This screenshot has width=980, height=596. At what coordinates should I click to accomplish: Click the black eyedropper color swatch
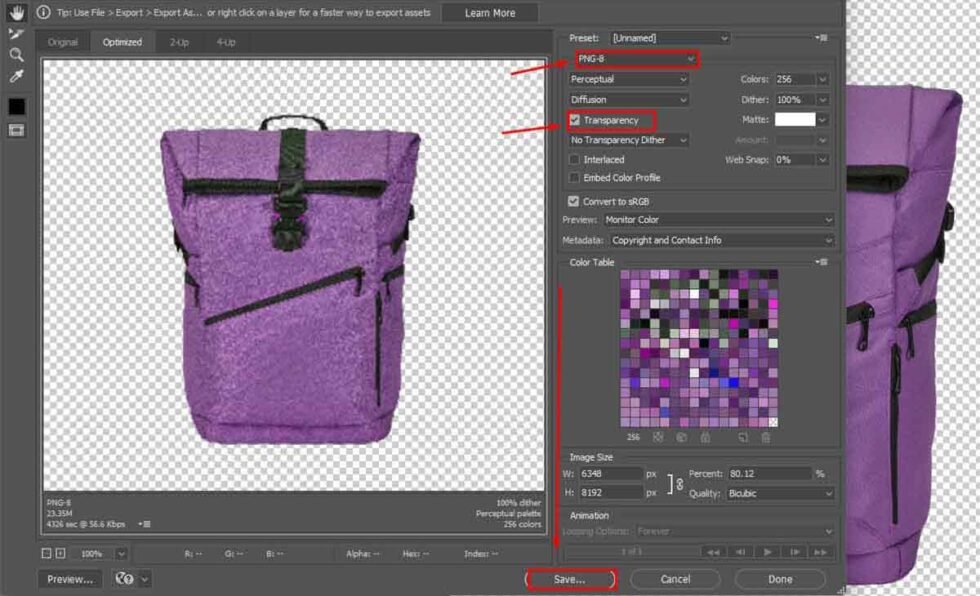tap(16, 107)
